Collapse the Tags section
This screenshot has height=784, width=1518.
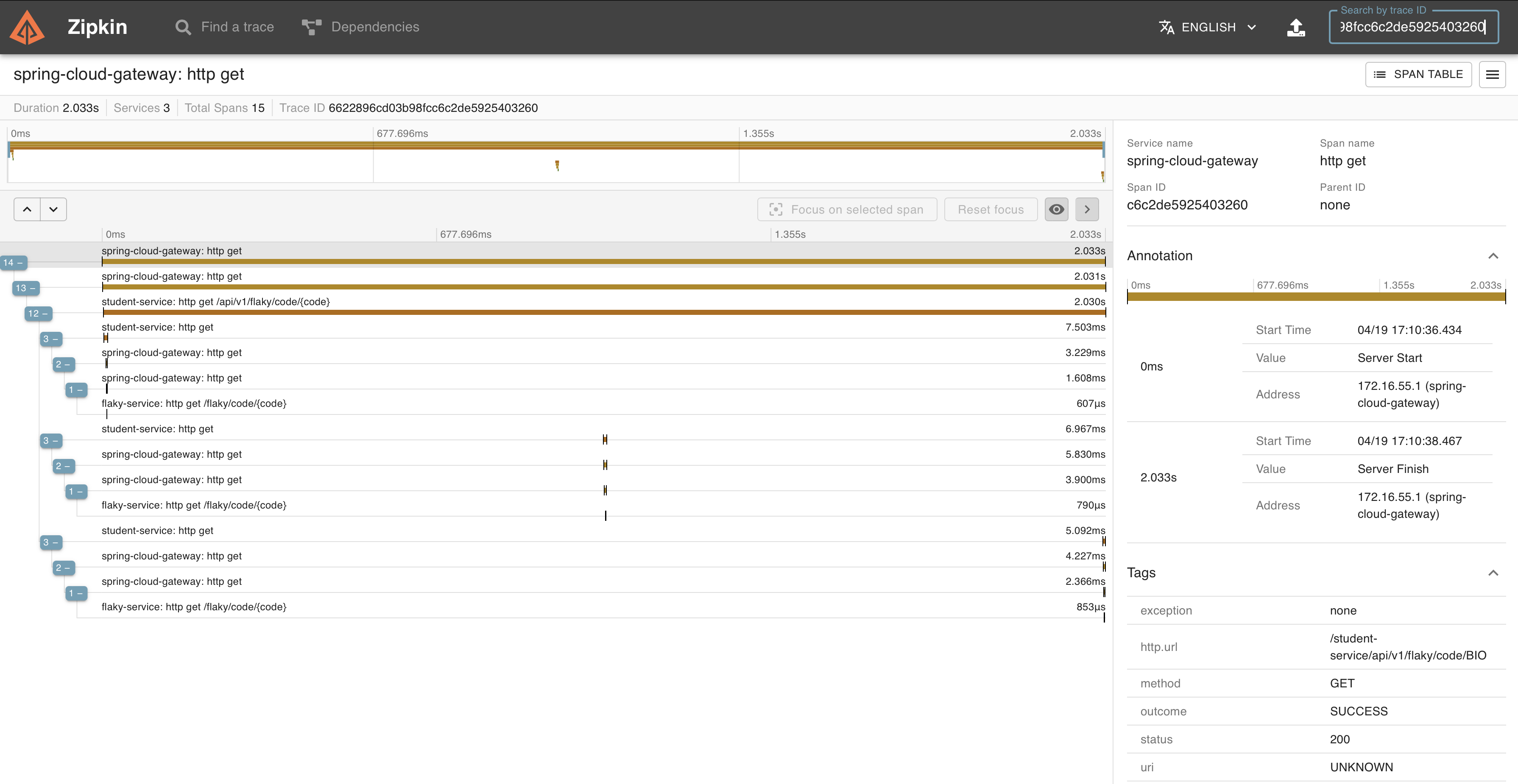pos(1493,573)
